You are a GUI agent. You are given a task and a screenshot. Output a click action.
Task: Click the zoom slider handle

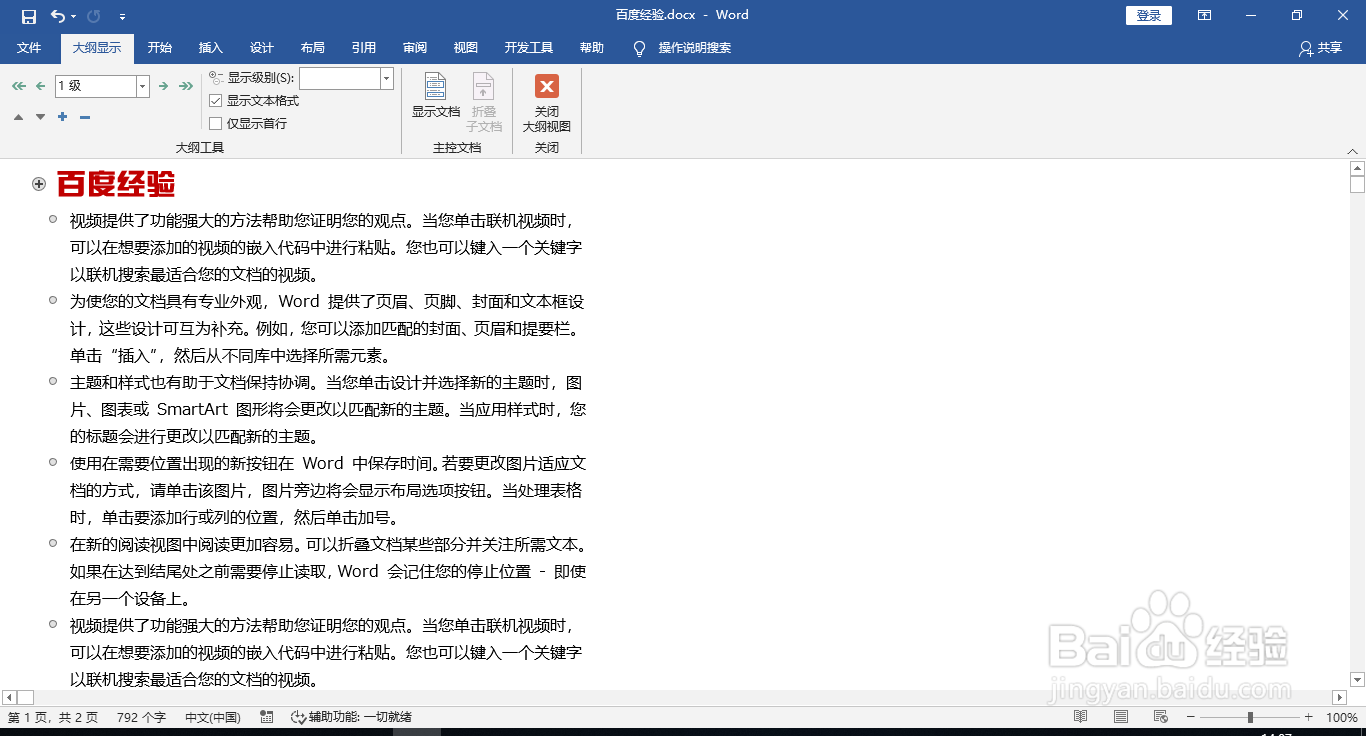click(x=1250, y=717)
